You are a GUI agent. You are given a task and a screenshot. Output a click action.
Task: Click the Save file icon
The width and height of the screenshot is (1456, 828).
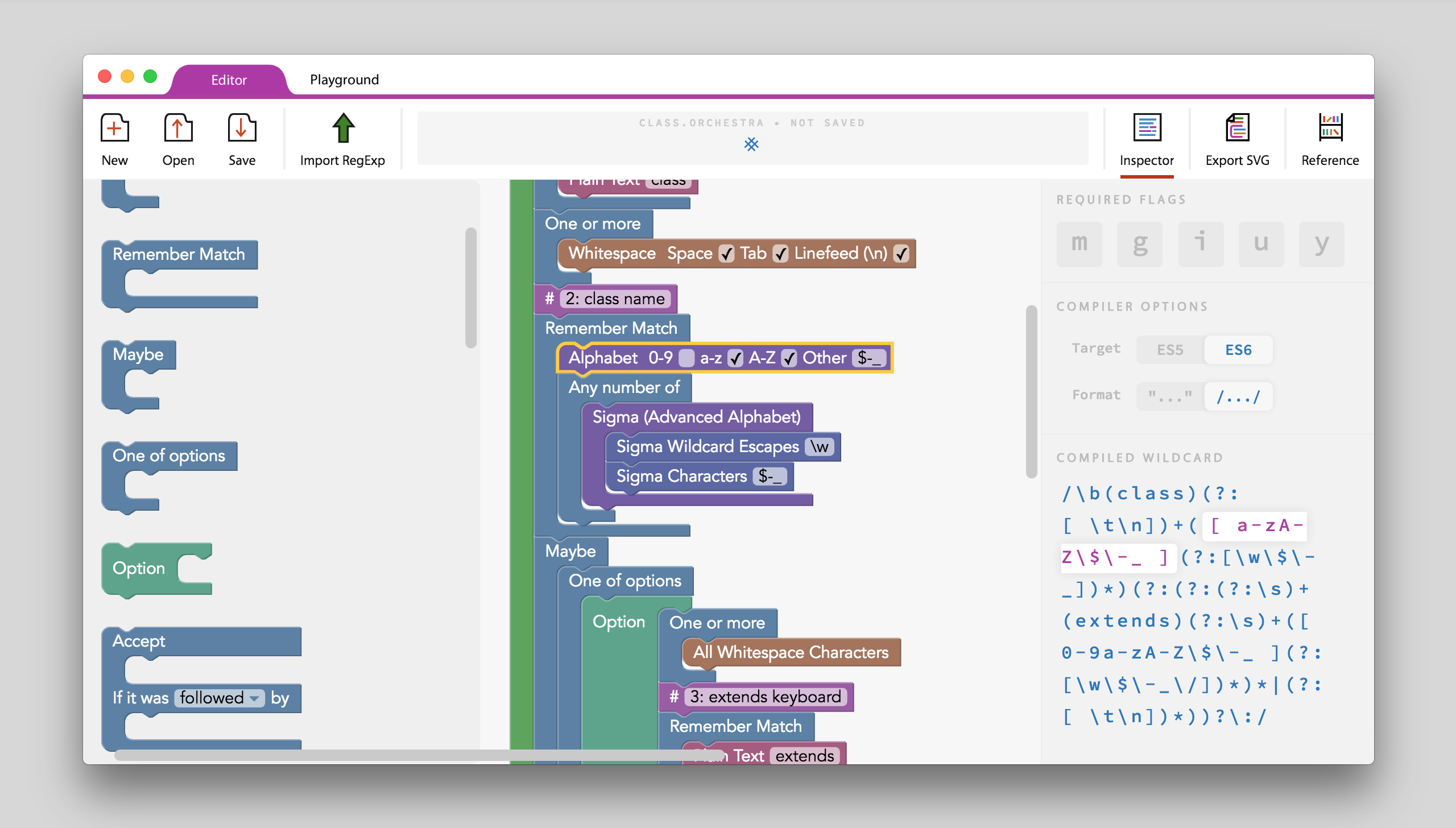tap(242, 128)
